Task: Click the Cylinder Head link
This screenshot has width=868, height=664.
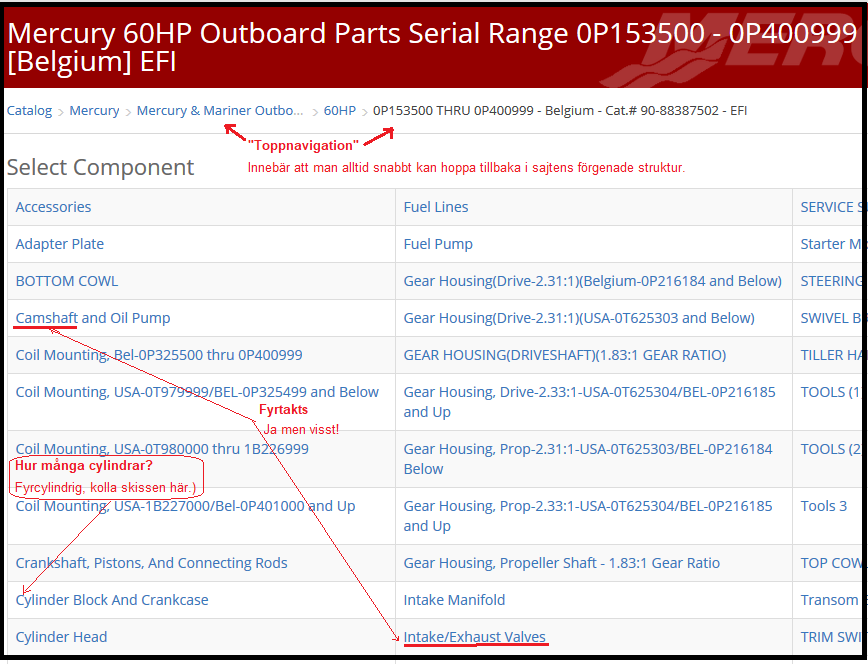Action: click(x=61, y=637)
